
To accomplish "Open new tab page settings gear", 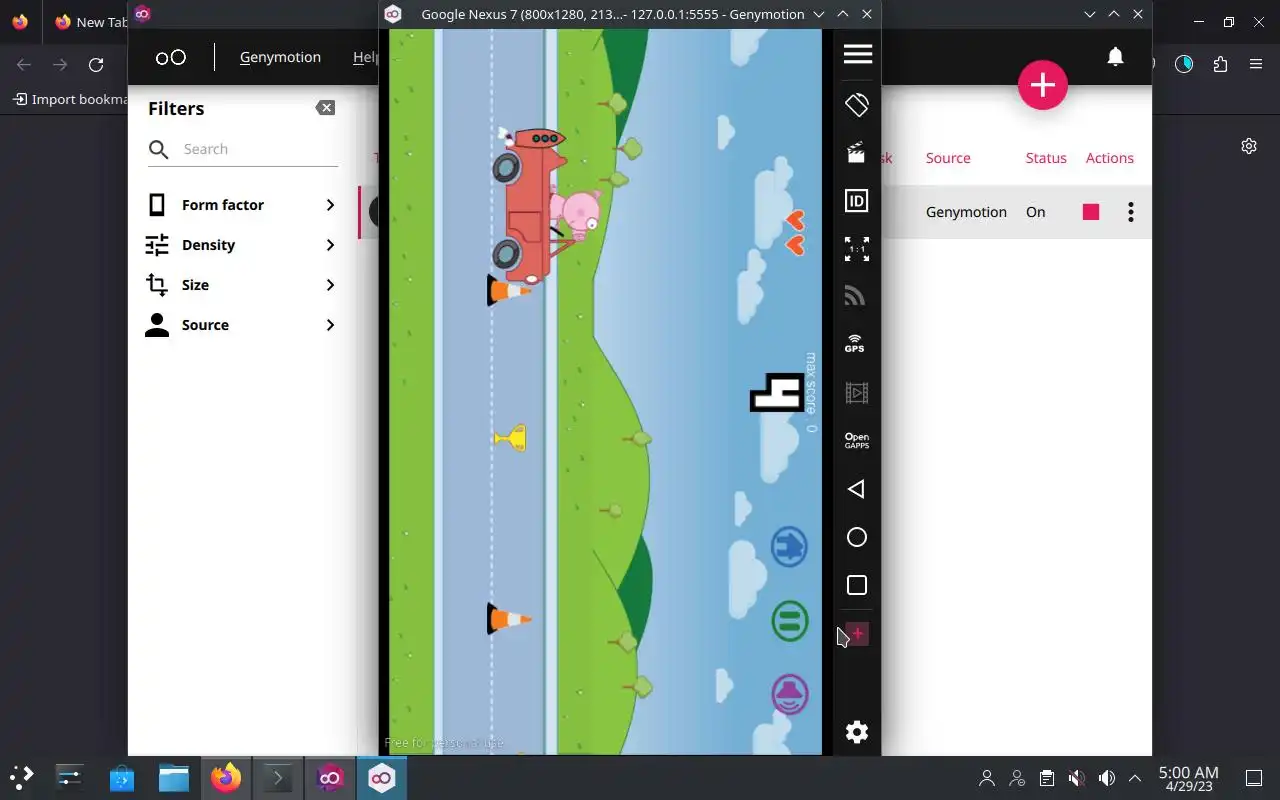I will [1249, 146].
